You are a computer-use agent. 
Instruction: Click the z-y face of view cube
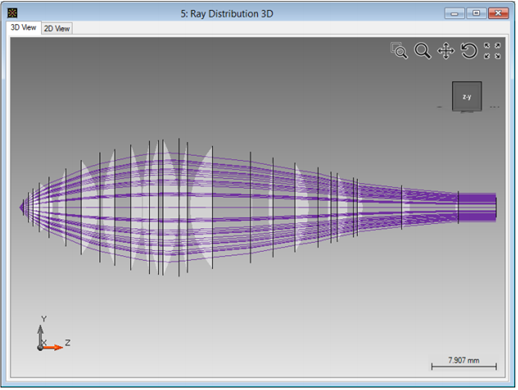[467, 96]
